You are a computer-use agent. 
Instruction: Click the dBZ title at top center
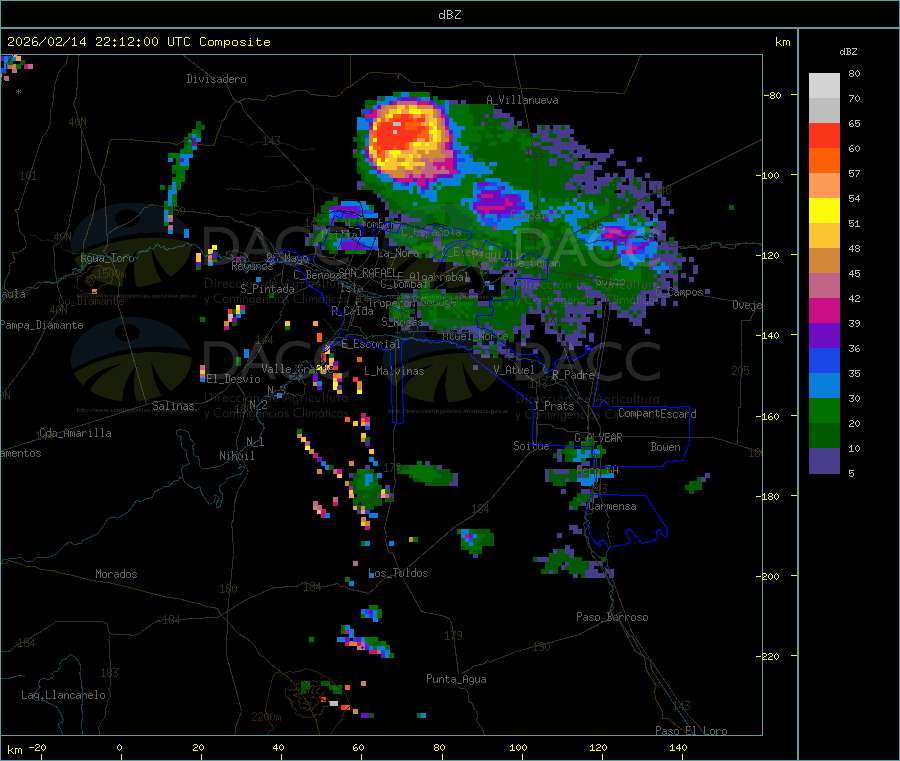(x=449, y=14)
